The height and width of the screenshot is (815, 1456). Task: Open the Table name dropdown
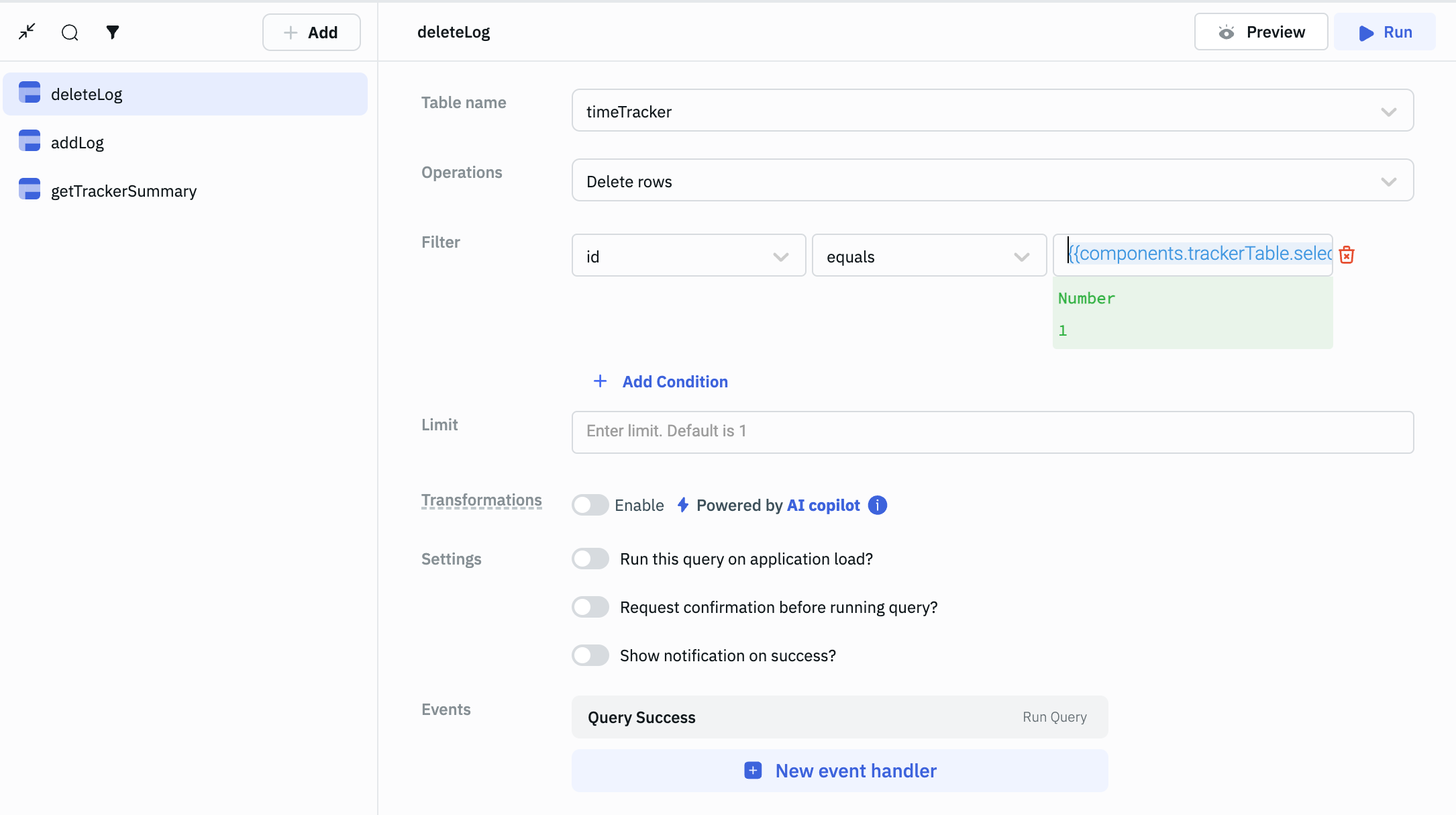pos(992,111)
